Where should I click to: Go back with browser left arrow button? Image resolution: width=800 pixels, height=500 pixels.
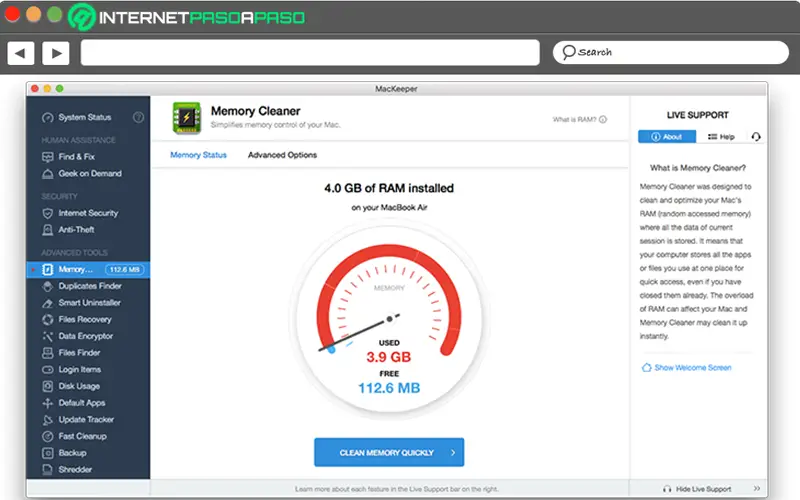click(21, 53)
